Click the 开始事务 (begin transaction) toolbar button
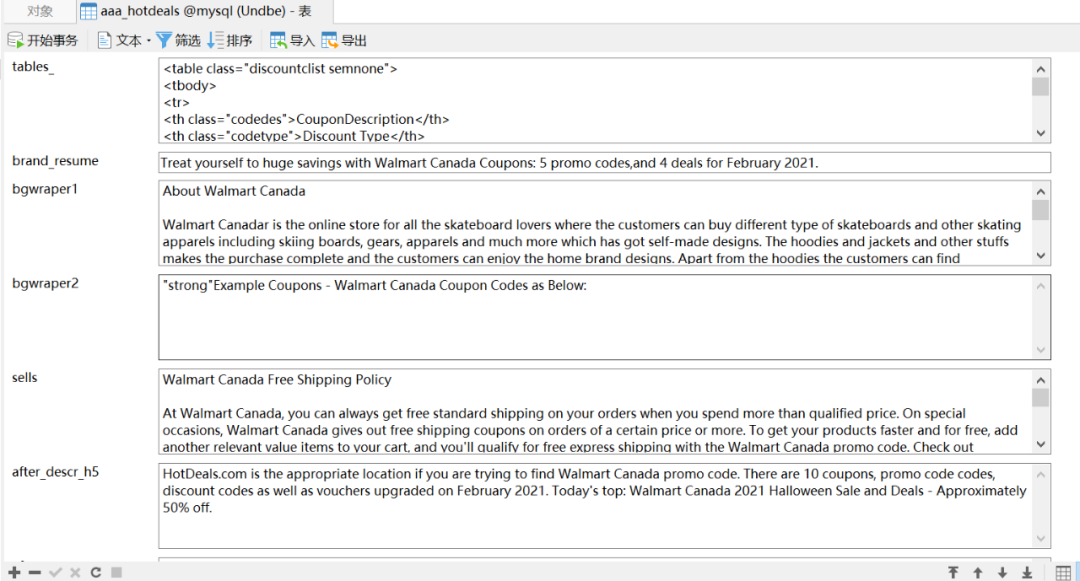 tap(43, 40)
